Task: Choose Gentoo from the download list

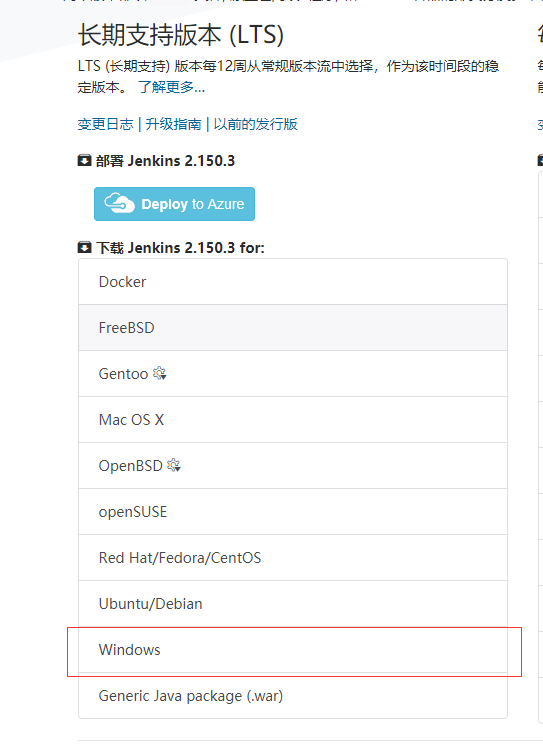Action: point(293,374)
